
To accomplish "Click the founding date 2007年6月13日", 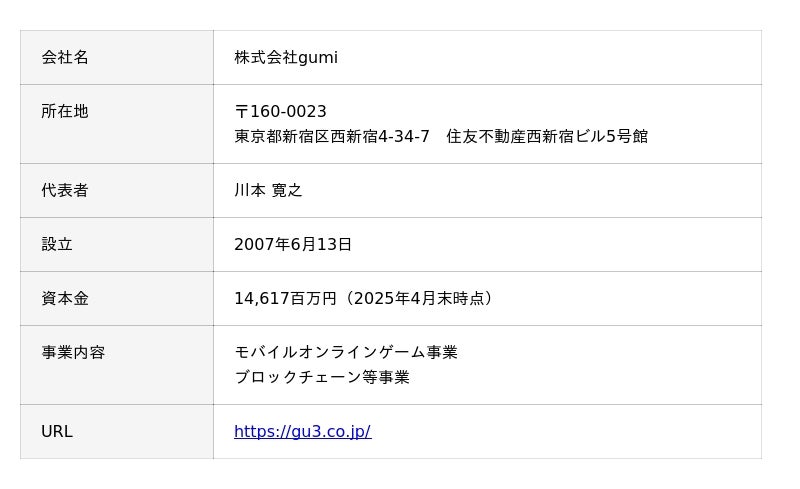I will click(x=293, y=244).
